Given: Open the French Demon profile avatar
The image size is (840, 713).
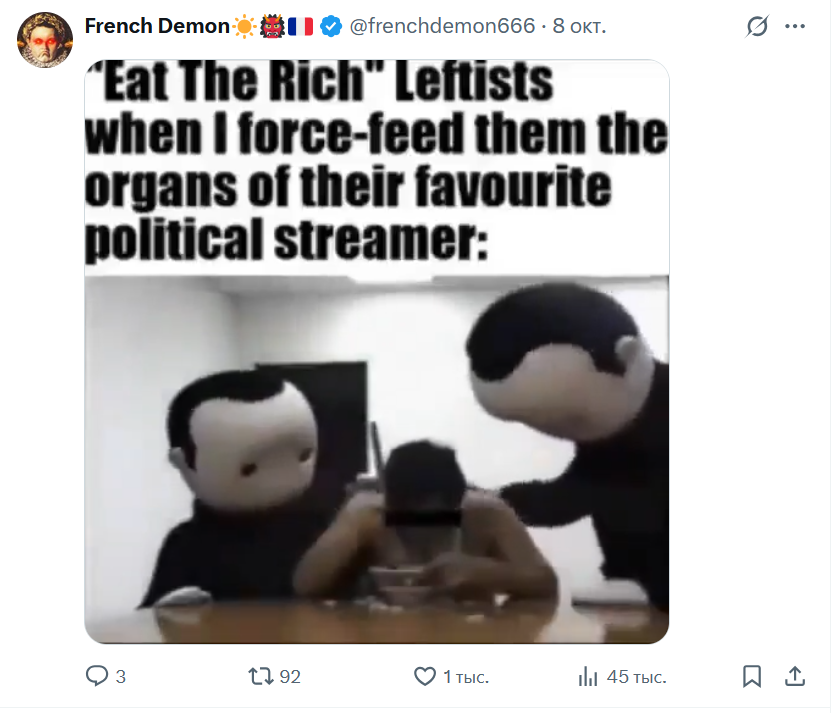Looking at the screenshot, I should [45, 40].
